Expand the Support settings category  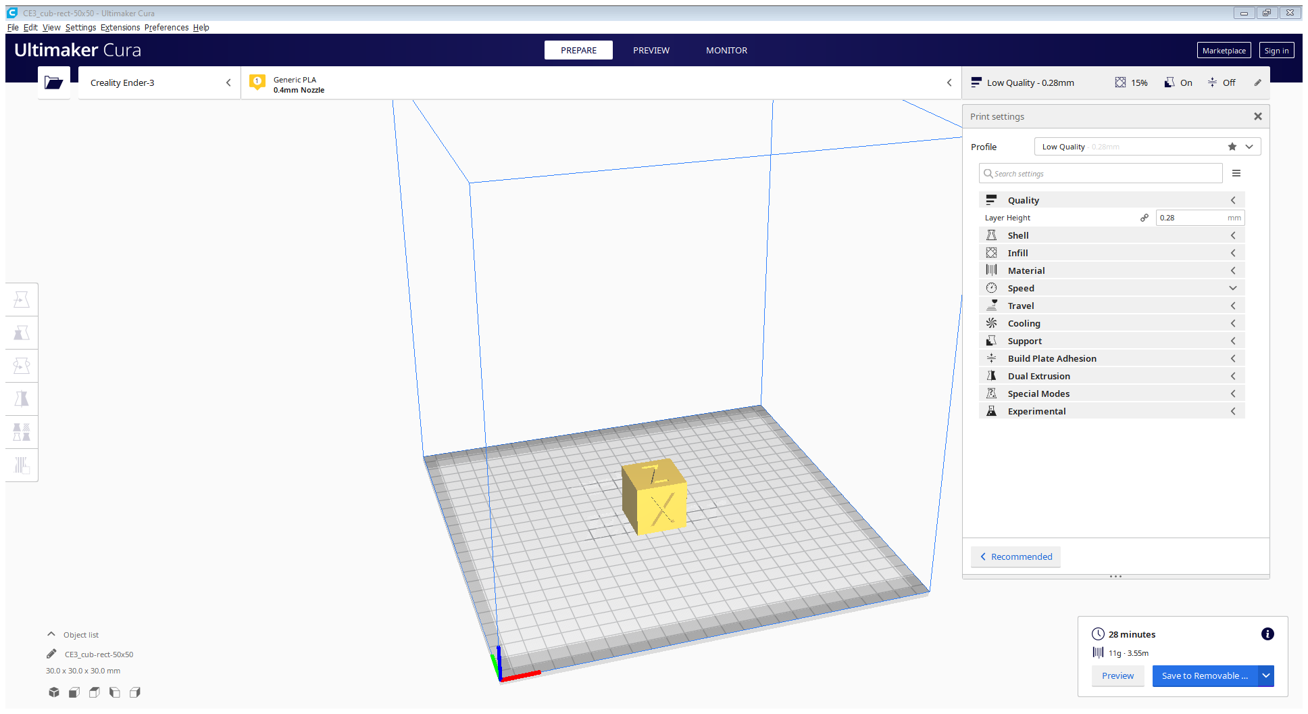tap(1112, 341)
